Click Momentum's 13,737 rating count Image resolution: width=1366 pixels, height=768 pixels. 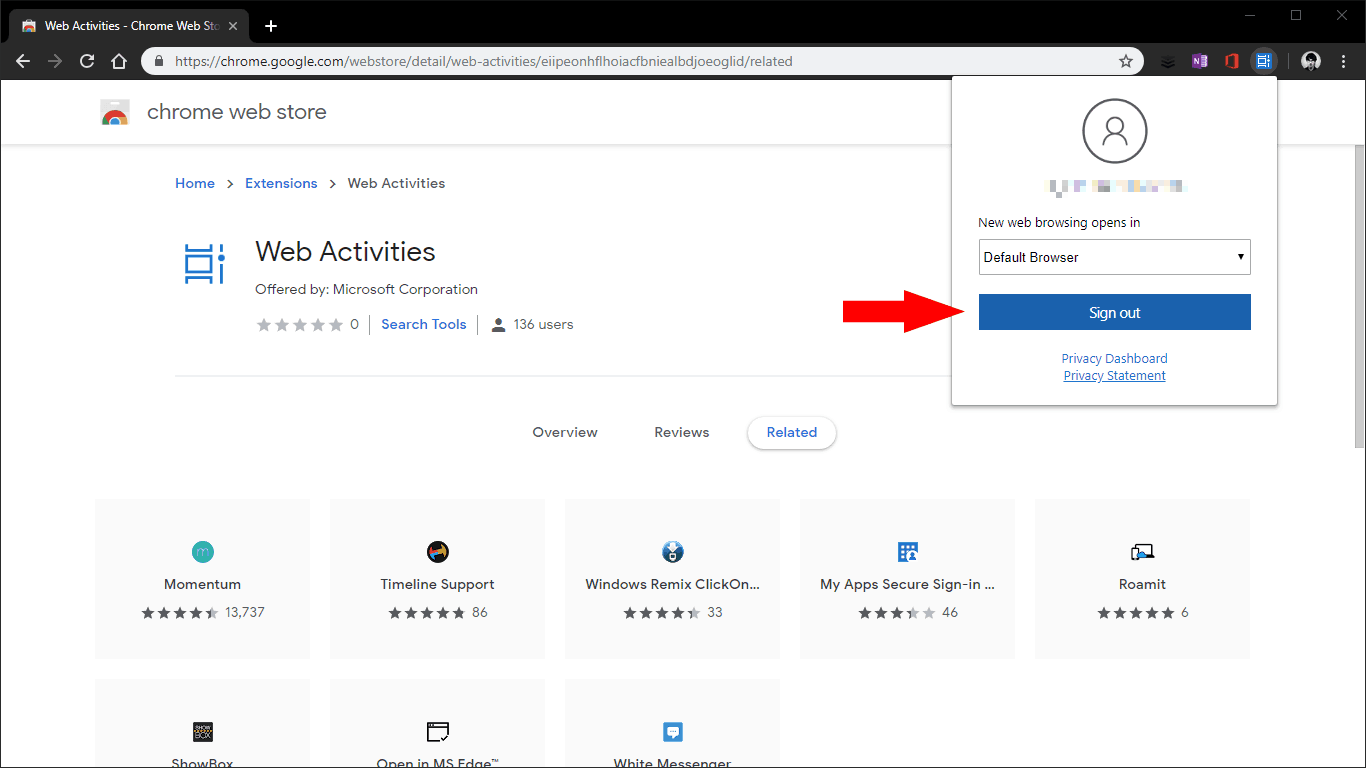(x=245, y=612)
